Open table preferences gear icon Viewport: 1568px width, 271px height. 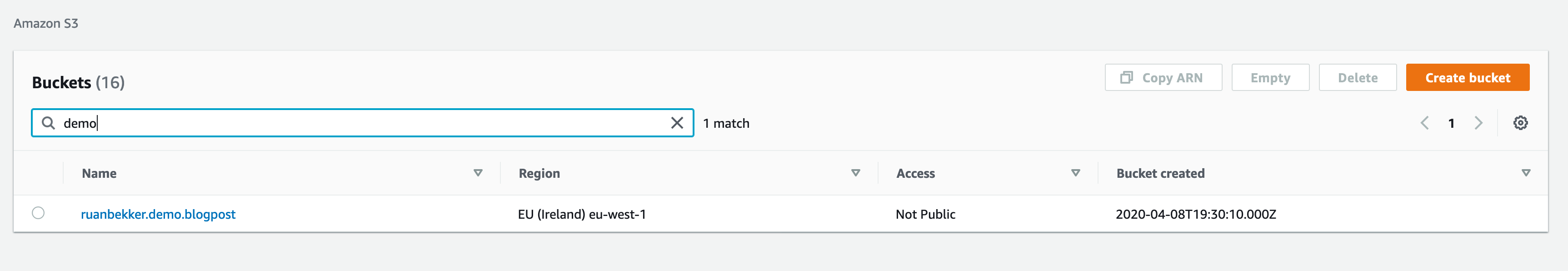click(x=1520, y=123)
